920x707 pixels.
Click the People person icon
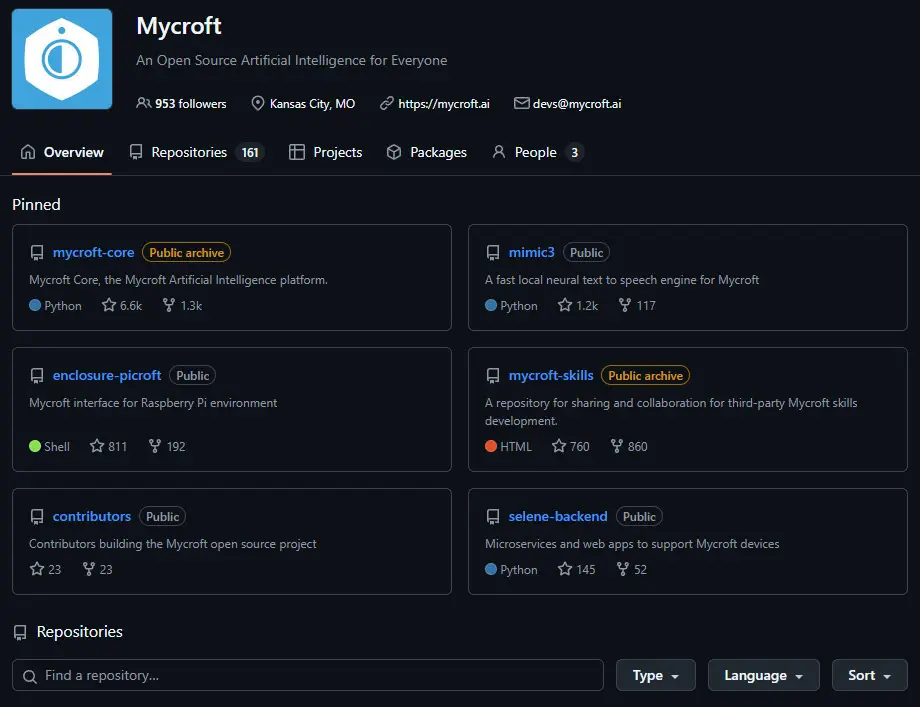(x=499, y=152)
